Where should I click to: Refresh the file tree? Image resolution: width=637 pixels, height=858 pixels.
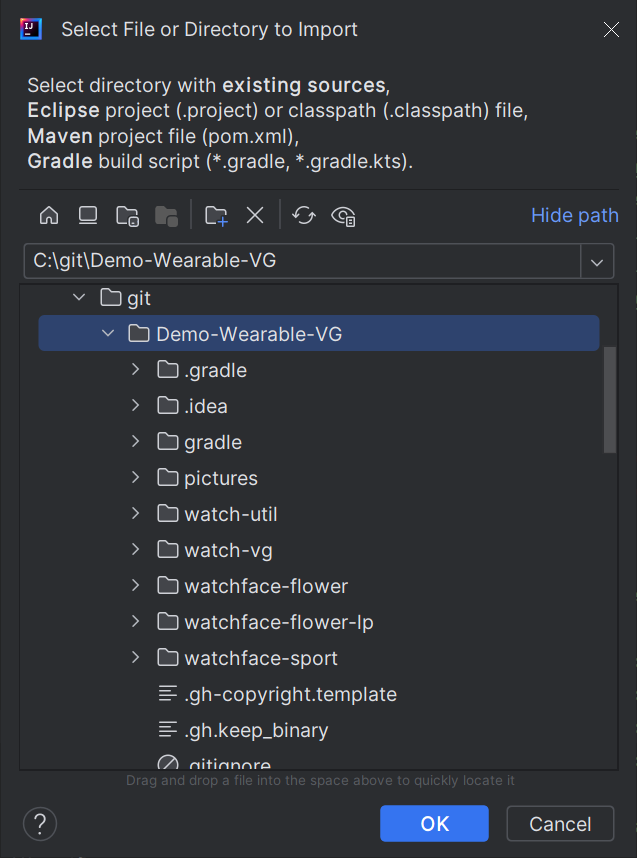tap(303, 215)
